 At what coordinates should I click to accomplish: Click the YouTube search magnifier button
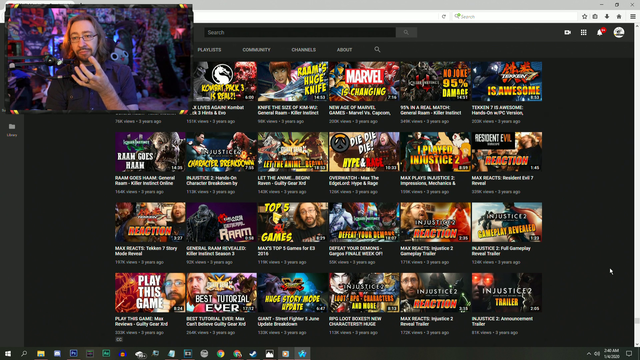pyautogui.click(x=406, y=32)
